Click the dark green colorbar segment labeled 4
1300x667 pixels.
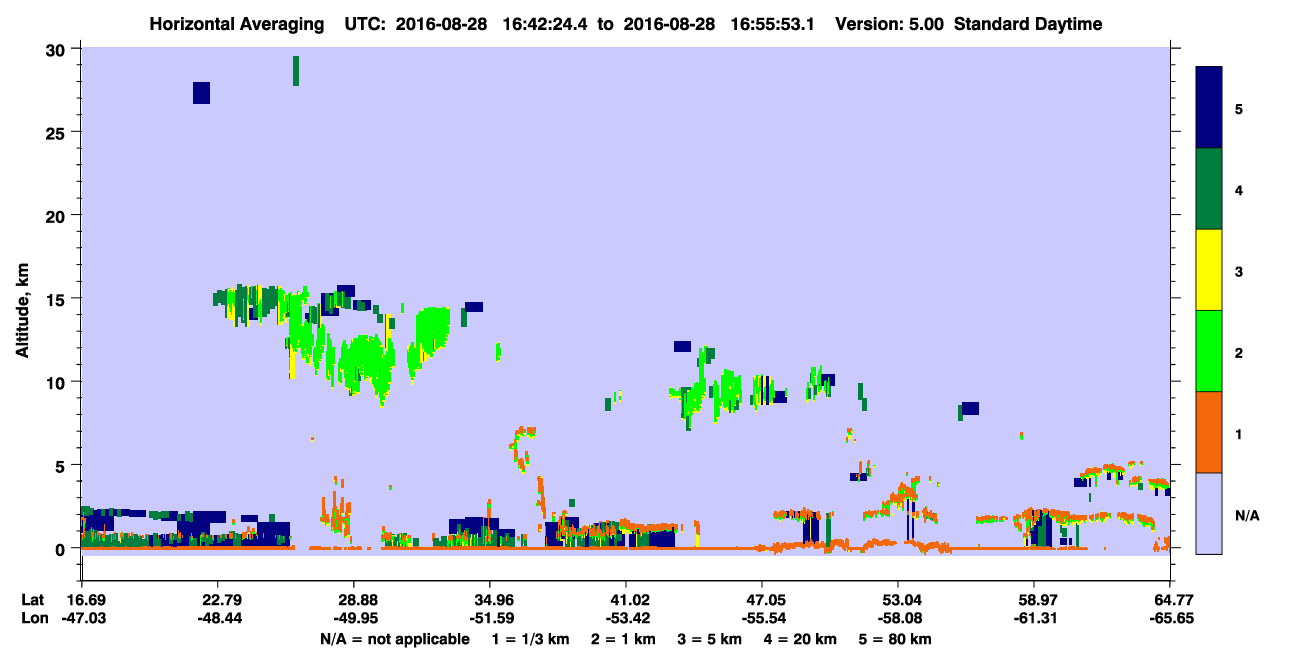pyautogui.click(x=1209, y=189)
